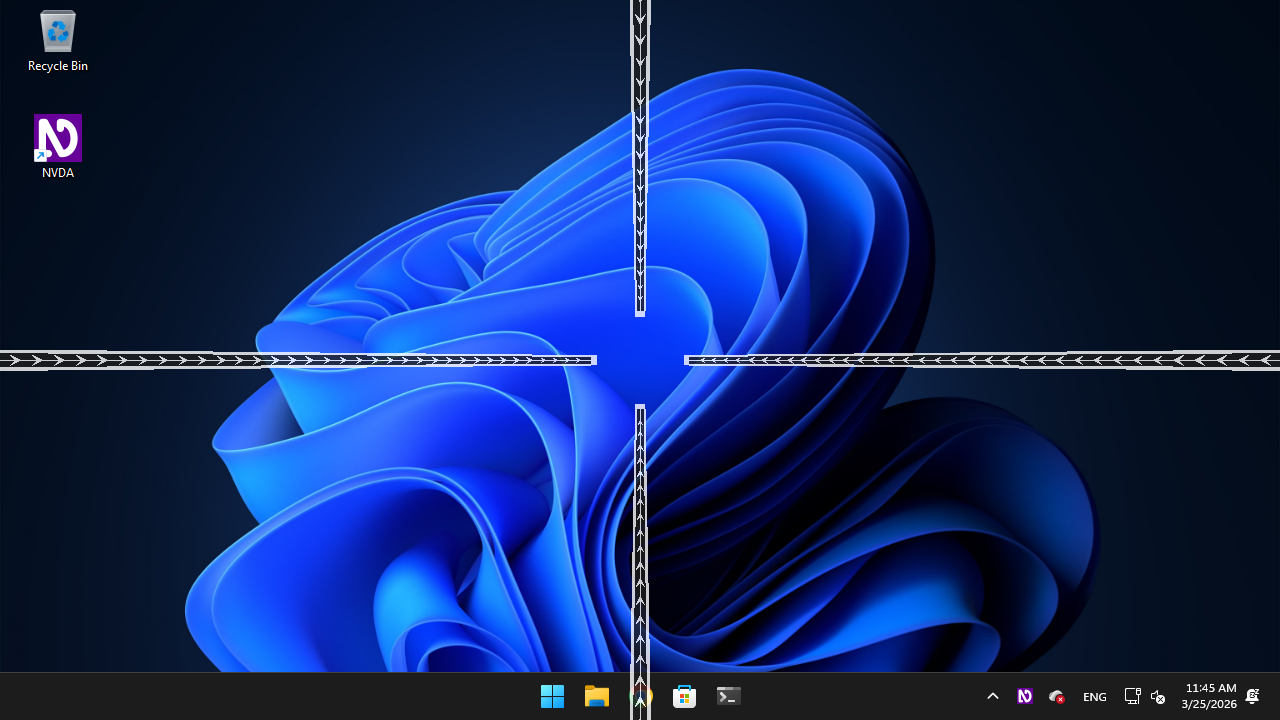This screenshot has height=720, width=1280.
Task: Open OneDrive from the system tray
Action: pos(1056,696)
